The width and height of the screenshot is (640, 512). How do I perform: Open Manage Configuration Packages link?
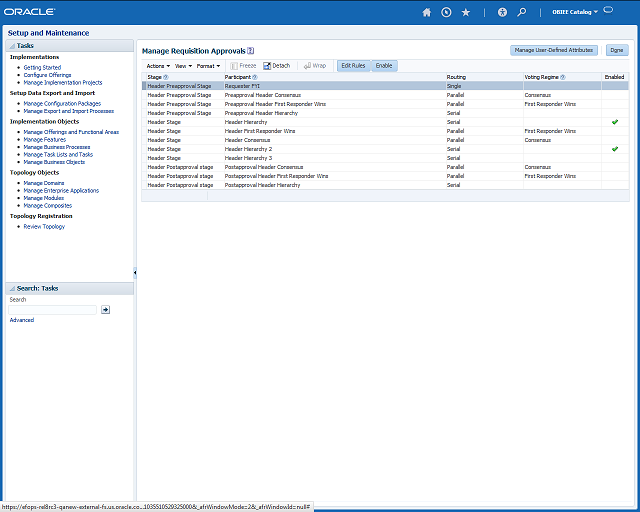click(x=62, y=104)
